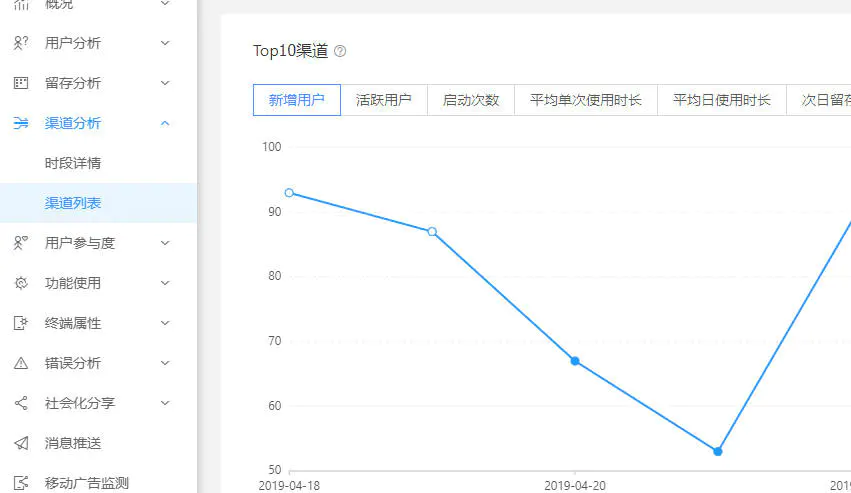Click the 终端属性 menu label
Viewport: 851px width, 493px height.
(73, 323)
